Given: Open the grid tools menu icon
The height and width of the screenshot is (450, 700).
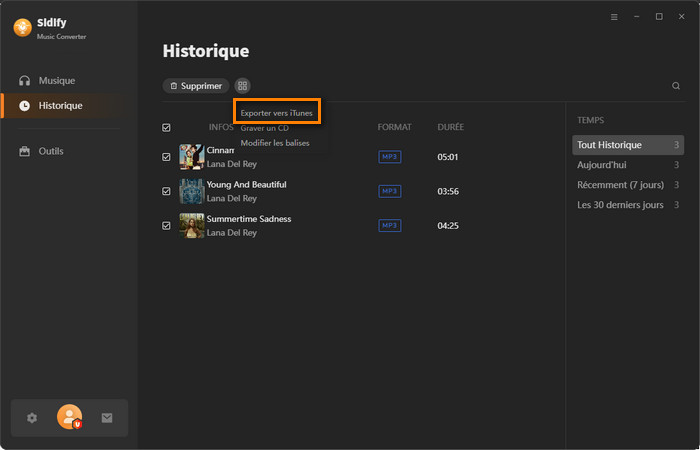Looking at the screenshot, I should pos(242,86).
